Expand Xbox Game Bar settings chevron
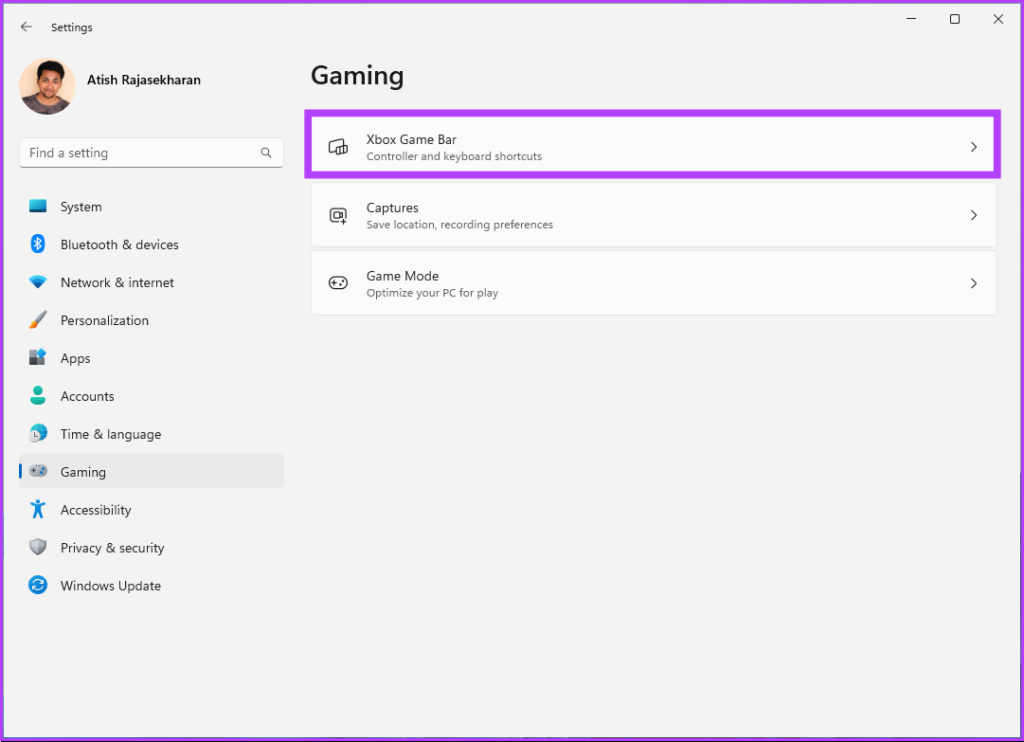 [x=973, y=147]
